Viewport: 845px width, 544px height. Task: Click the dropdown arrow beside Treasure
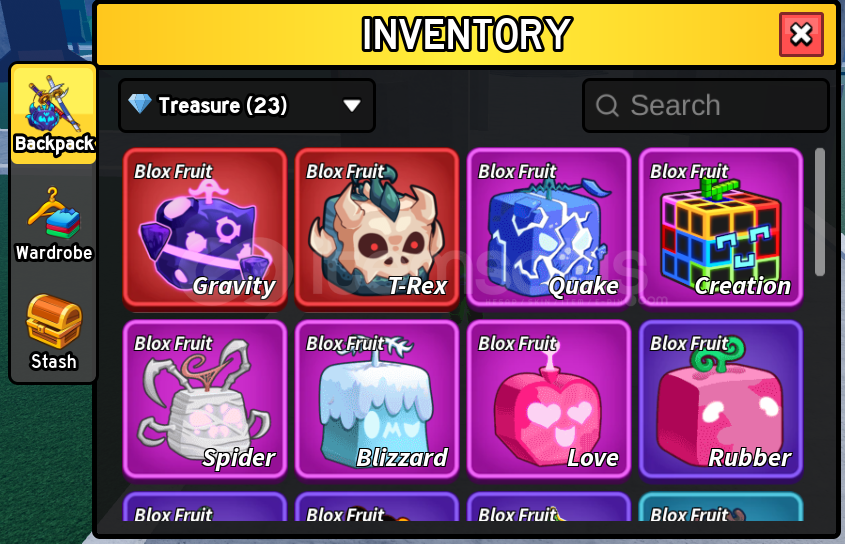point(352,105)
